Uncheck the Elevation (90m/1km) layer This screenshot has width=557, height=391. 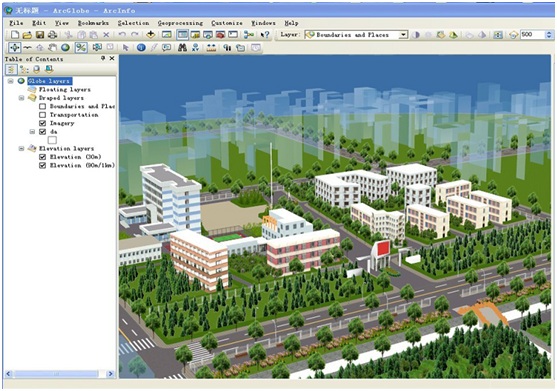pyautogui.click(x=43, y=165)
